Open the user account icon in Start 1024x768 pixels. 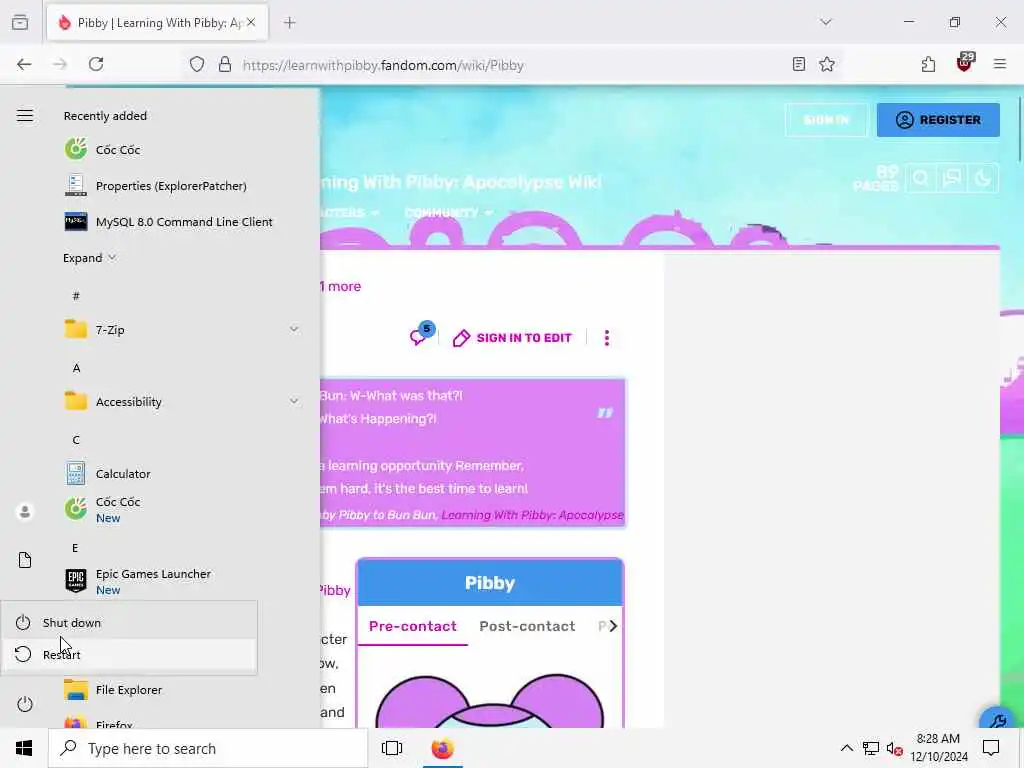[25, 511]
